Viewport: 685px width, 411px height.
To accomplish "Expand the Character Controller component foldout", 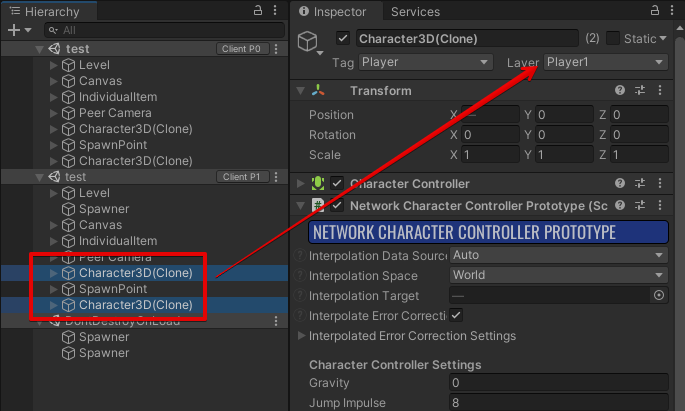I will (x=301, y=183).
